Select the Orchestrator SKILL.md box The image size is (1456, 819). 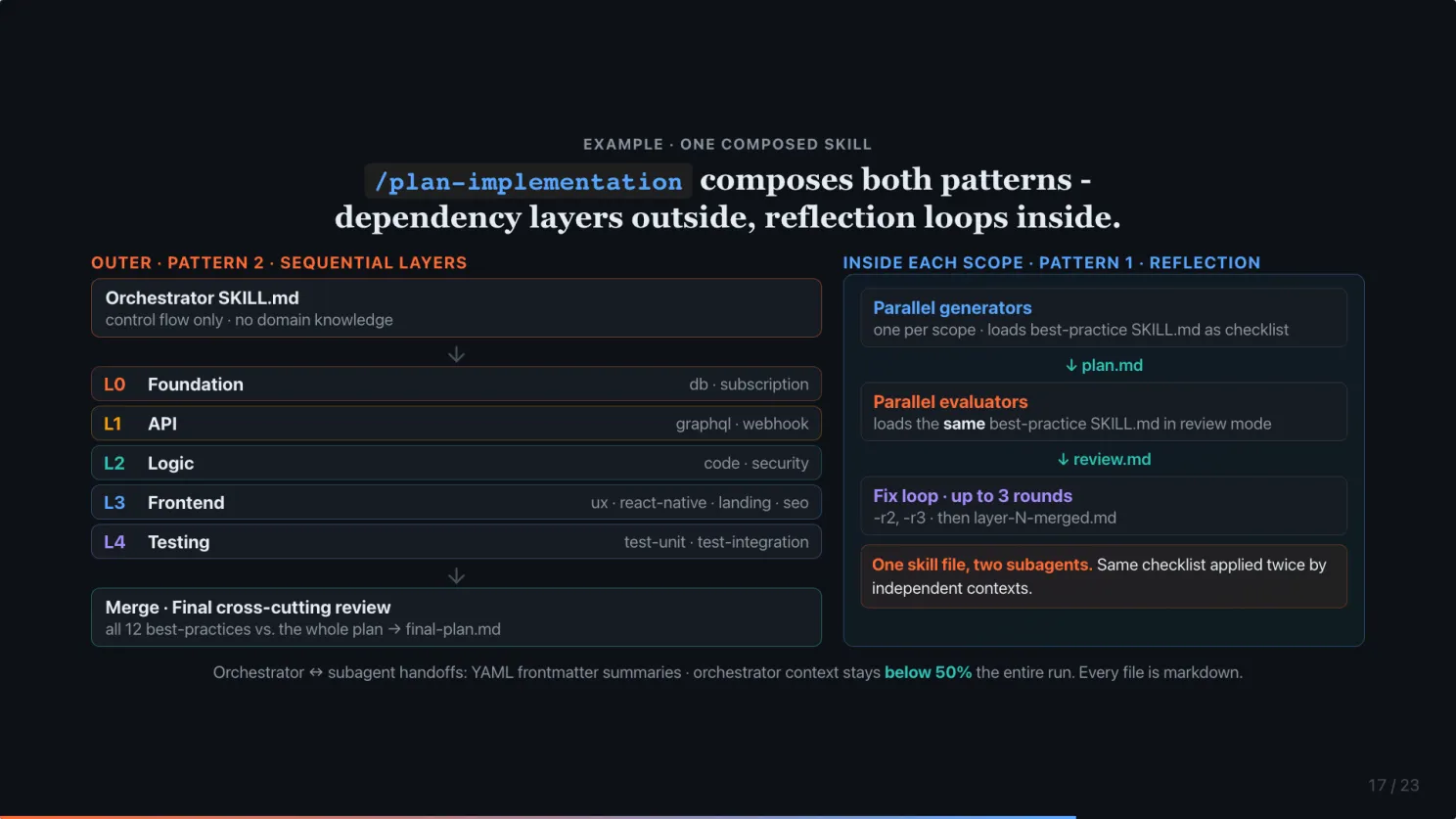pos(456,308)
